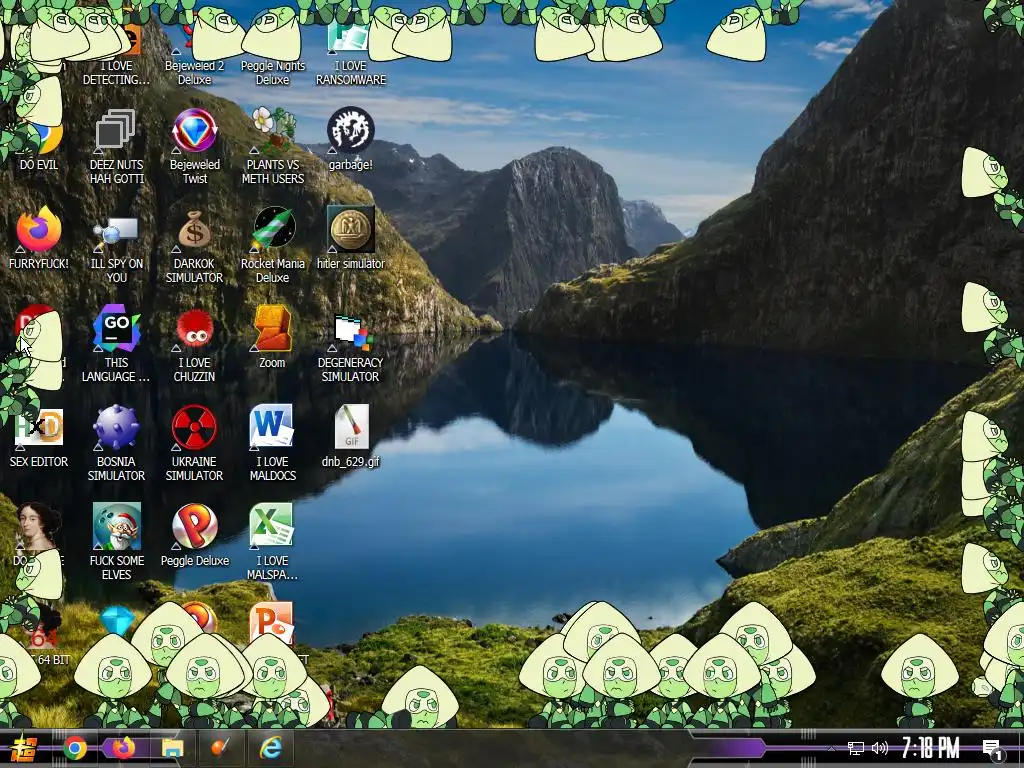Open the Bejeweled Twist desktop shortcut
Viewport: 1024px width, 768px height.
click(x=194, y=131)
